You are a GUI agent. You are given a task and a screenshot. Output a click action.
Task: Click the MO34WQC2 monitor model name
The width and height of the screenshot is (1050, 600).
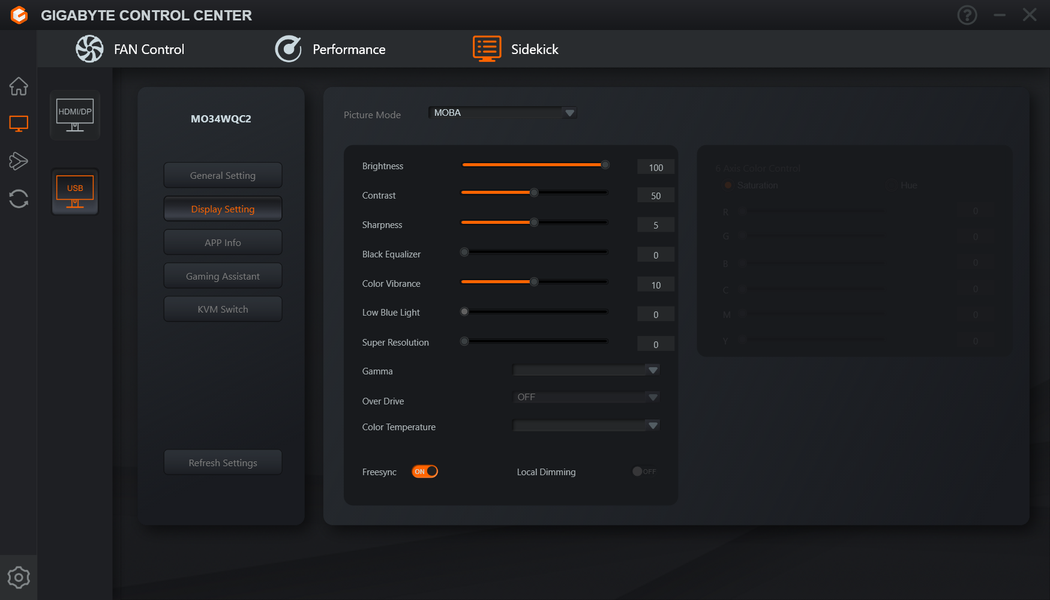click(221, 119)
